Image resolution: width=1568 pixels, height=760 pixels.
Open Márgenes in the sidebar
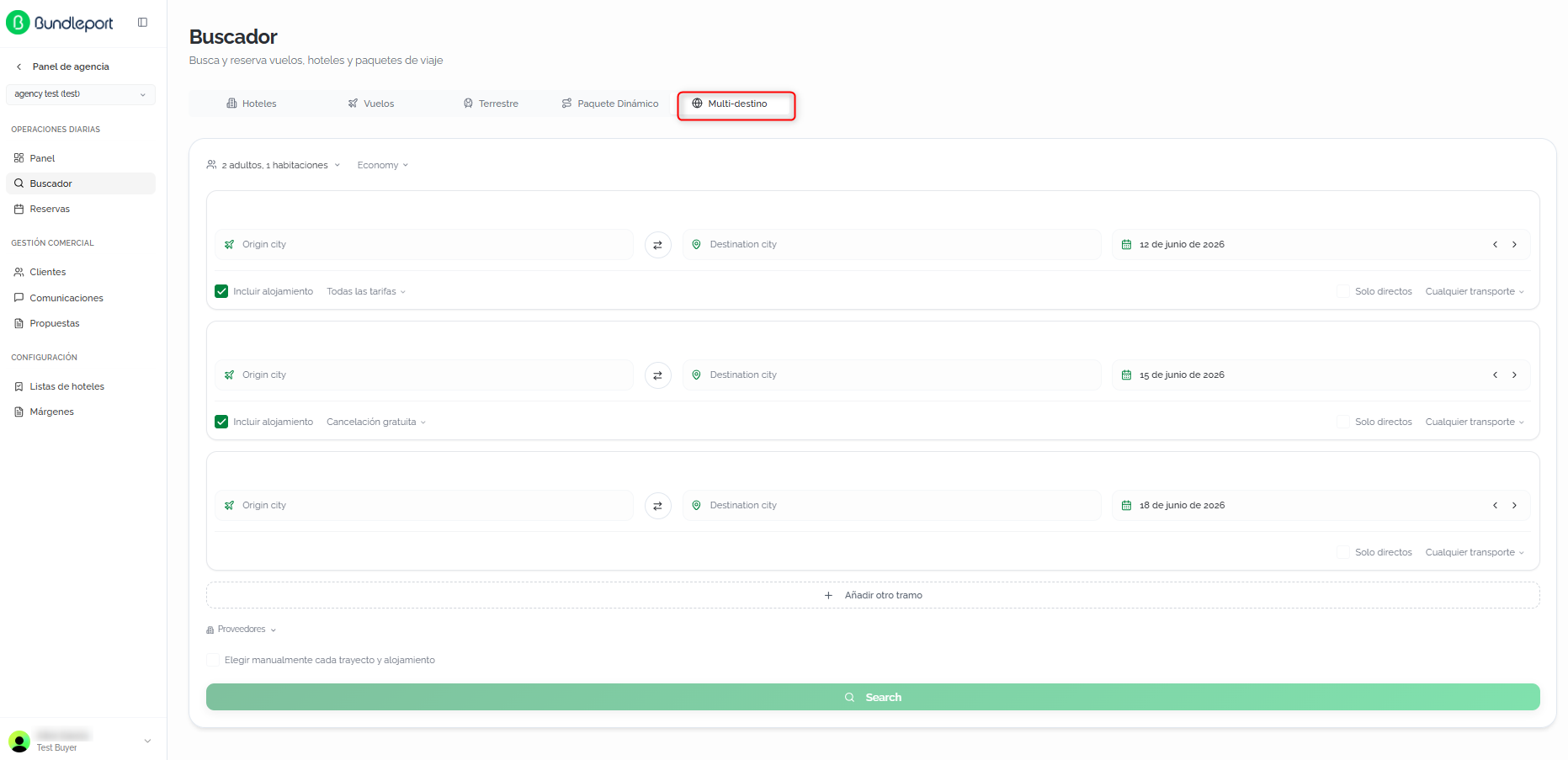point(81,412)
